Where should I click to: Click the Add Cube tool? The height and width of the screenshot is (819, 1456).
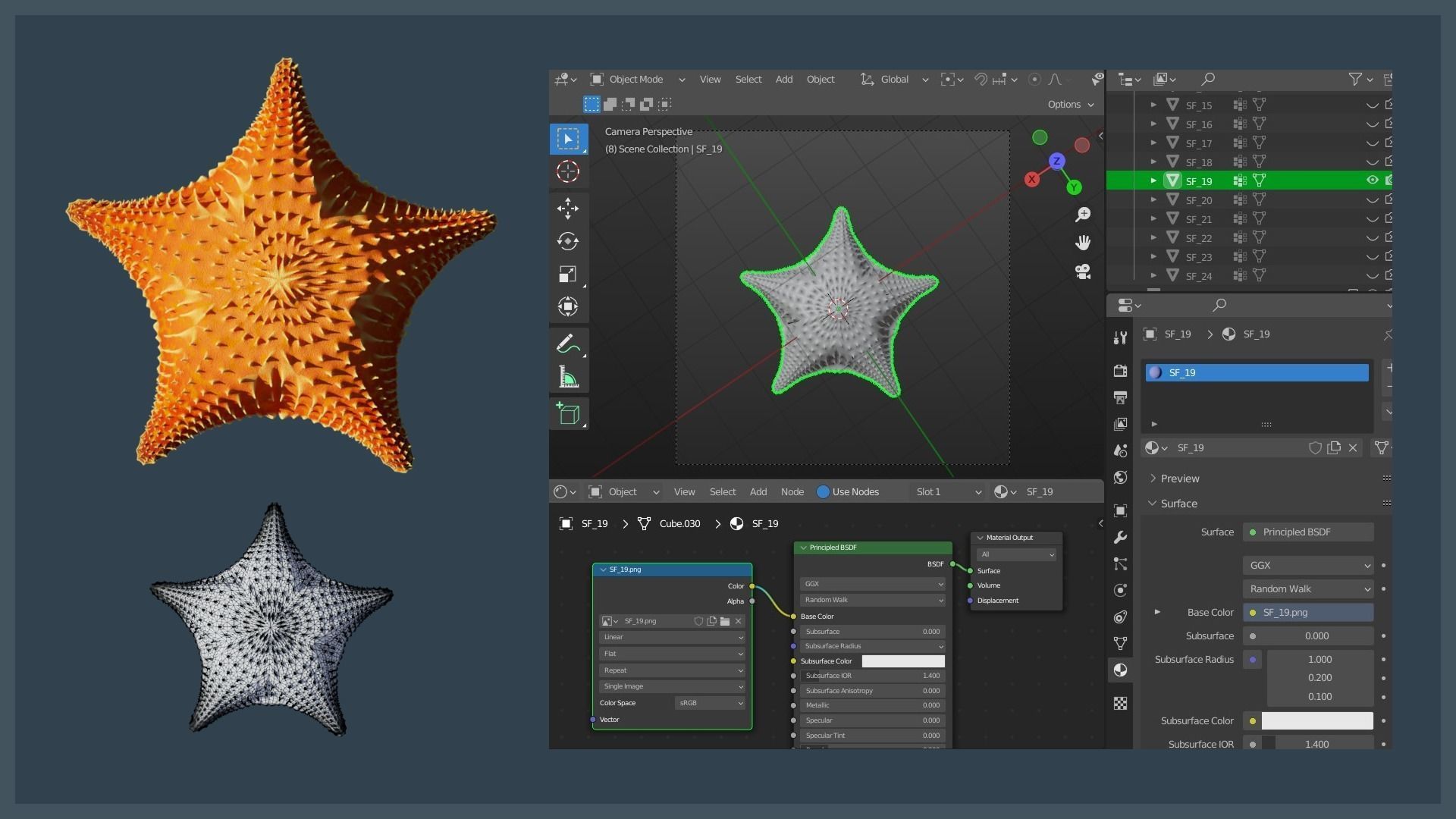[x=567, y=413]
